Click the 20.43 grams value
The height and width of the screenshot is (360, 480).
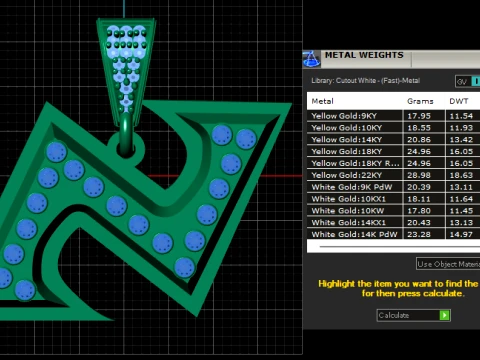coord(419,222)
